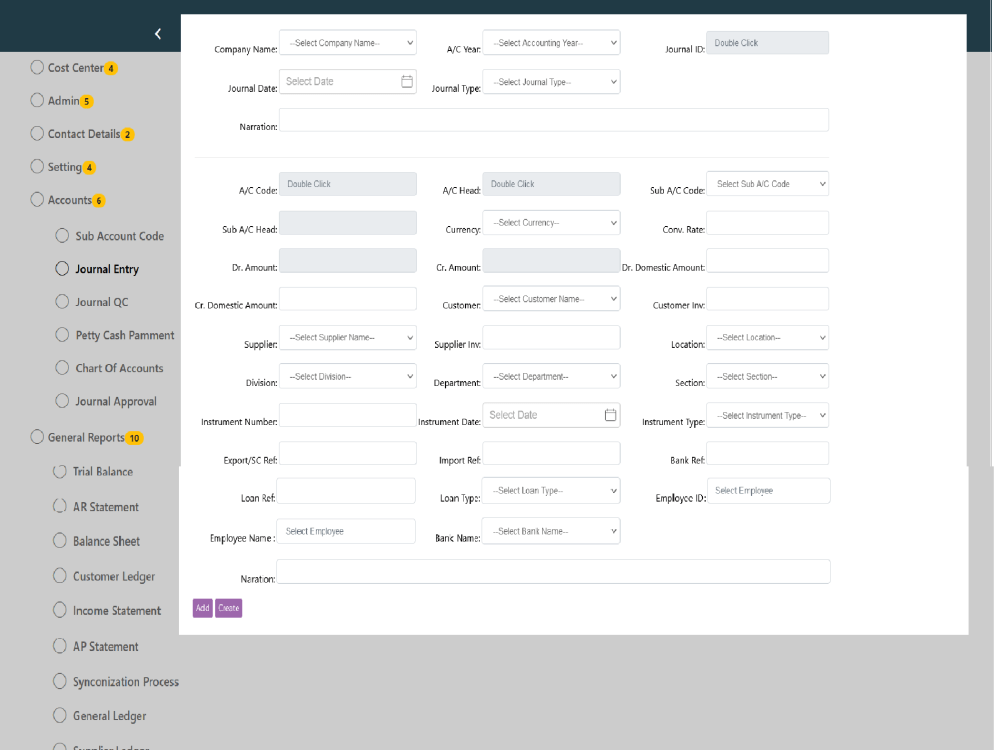Open AP Statement report
The width and height of the screenshot is (1000, 750).
coord(105,647)
